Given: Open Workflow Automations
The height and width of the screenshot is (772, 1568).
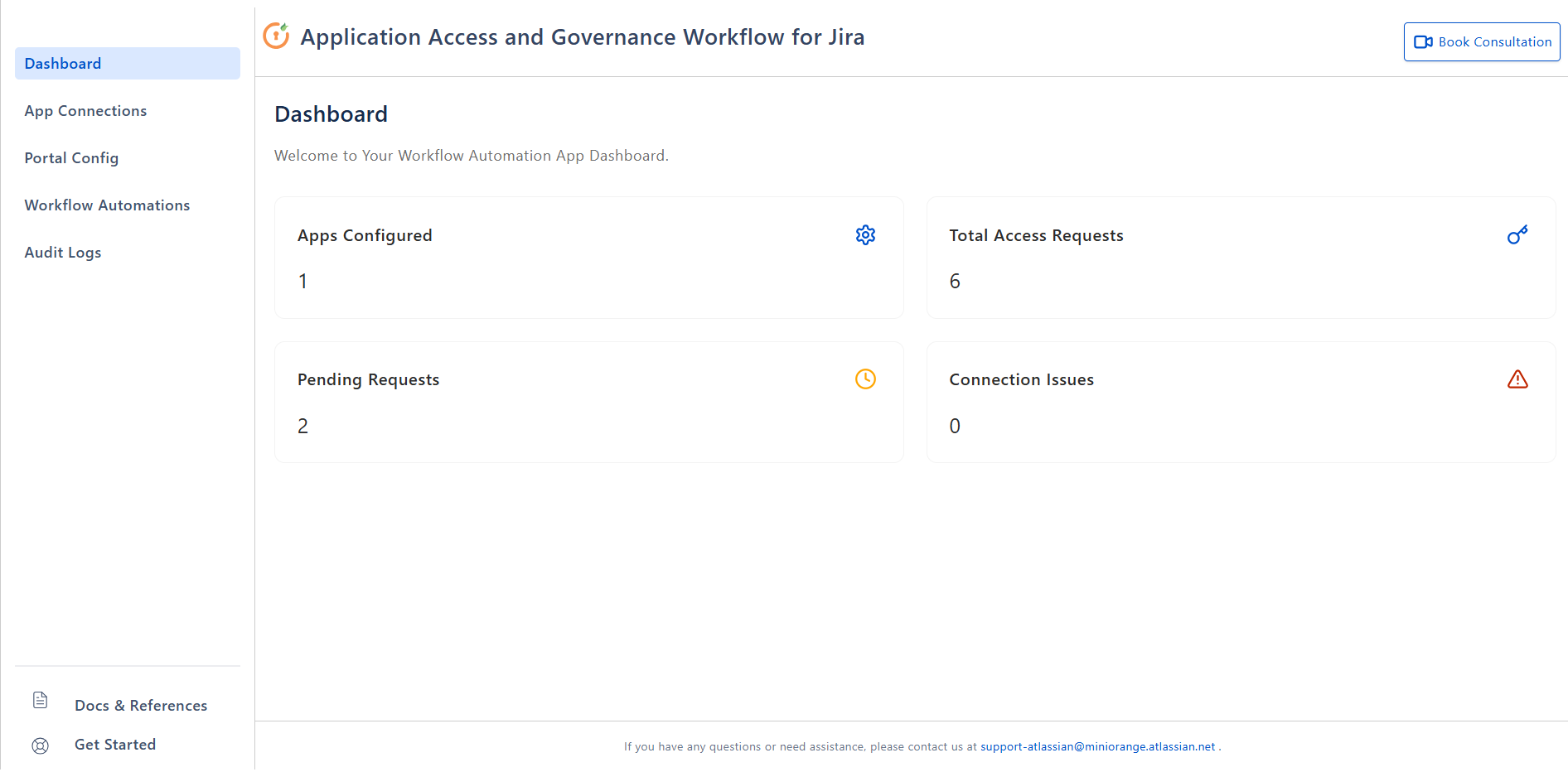Looking at the screenshot, I should (107, 205).
